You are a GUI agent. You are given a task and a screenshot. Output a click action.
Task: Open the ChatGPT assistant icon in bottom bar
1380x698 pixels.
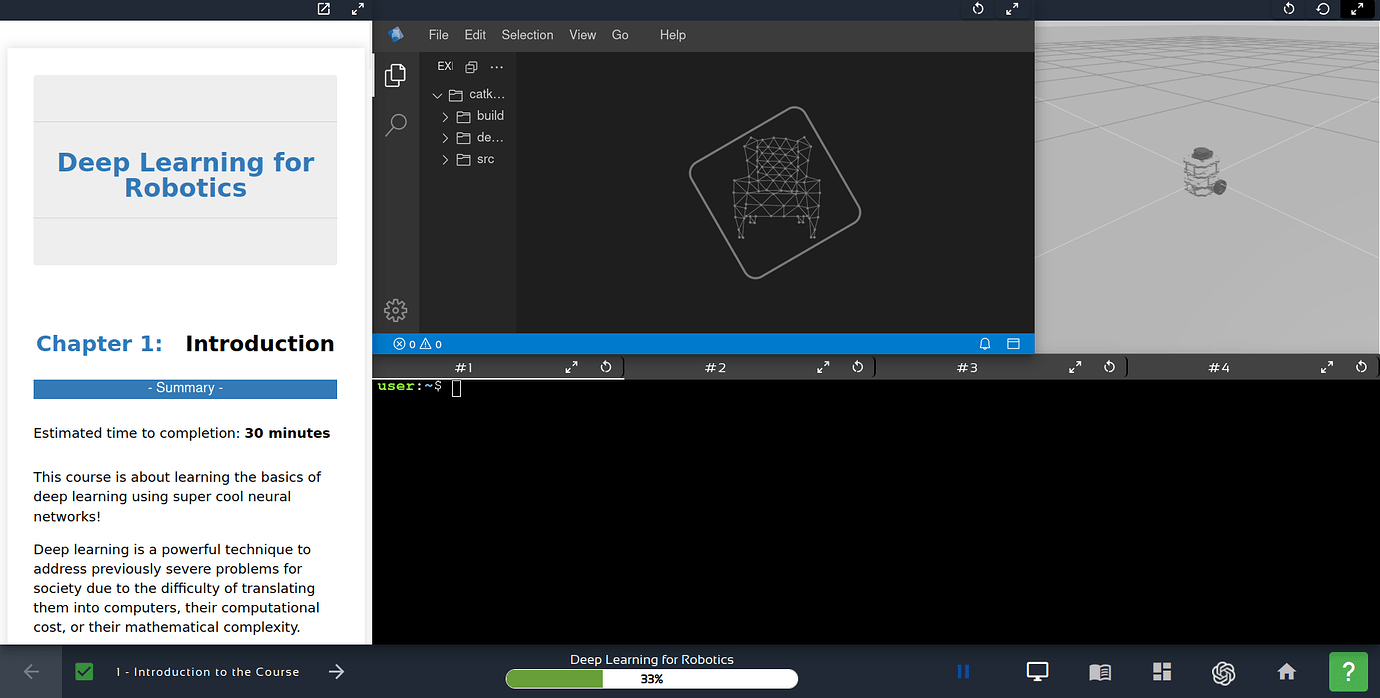tap(1223, 672)
